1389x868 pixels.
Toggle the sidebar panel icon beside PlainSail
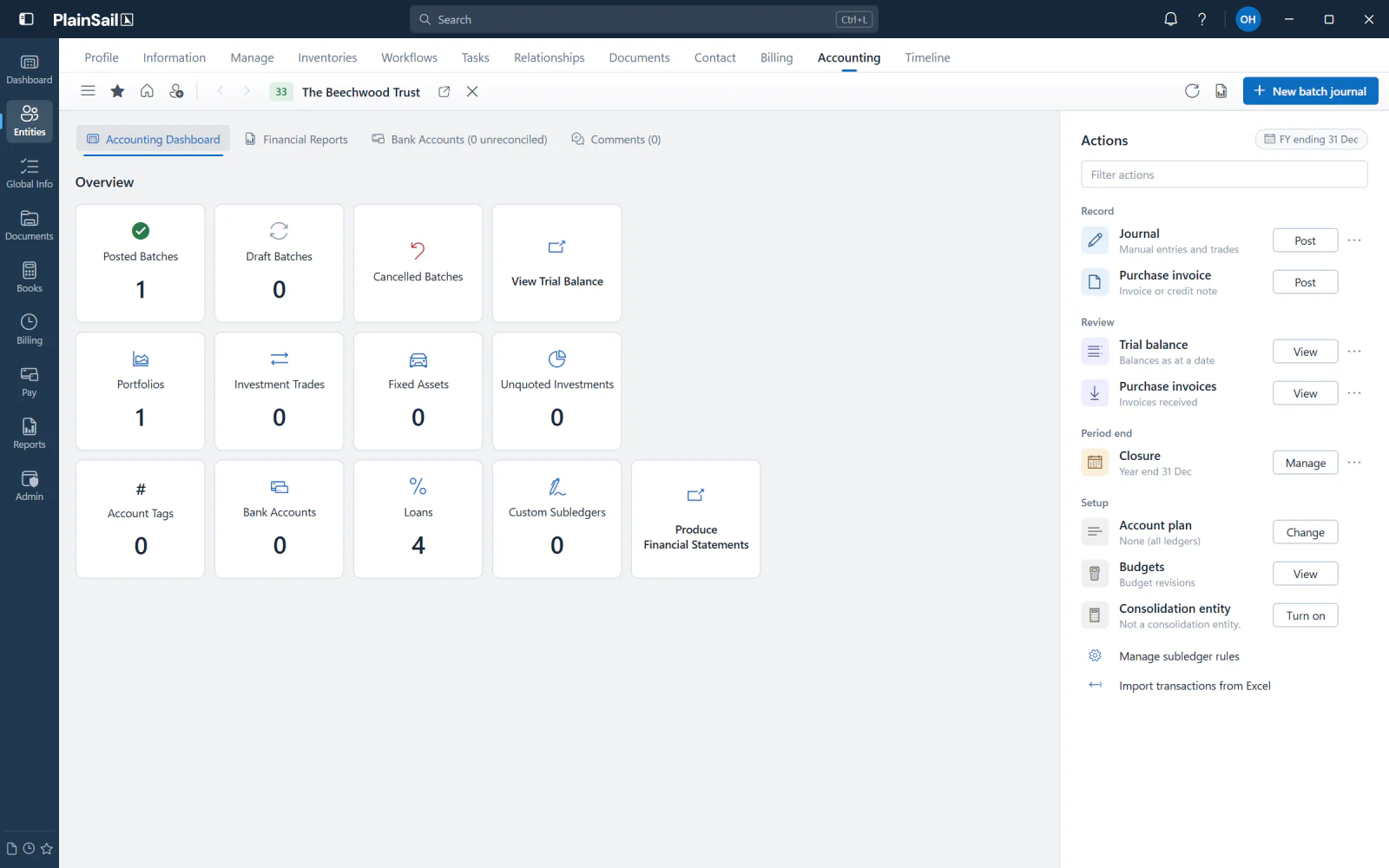tap(26, 19)
